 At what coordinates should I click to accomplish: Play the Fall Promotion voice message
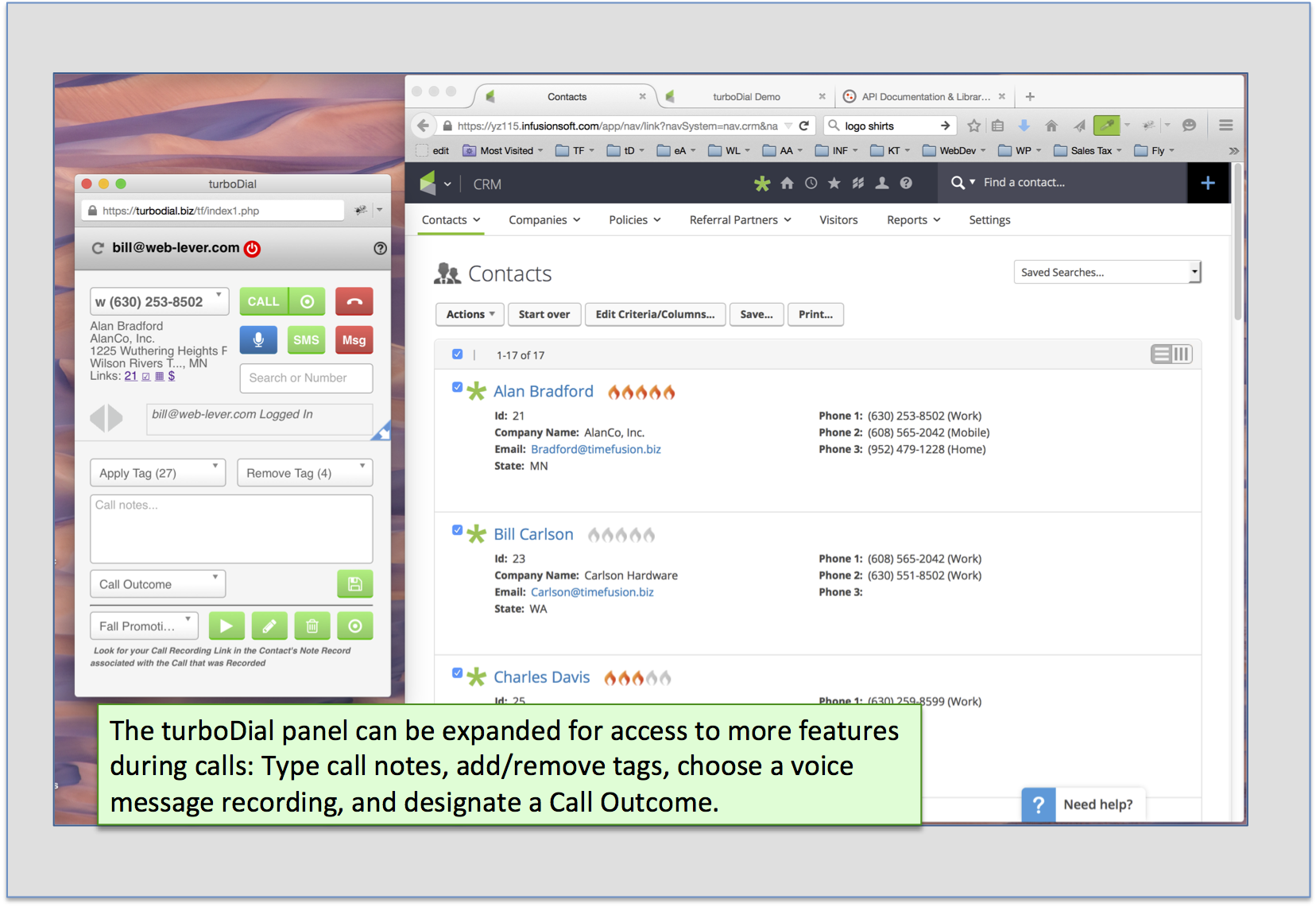pos(226,626)
